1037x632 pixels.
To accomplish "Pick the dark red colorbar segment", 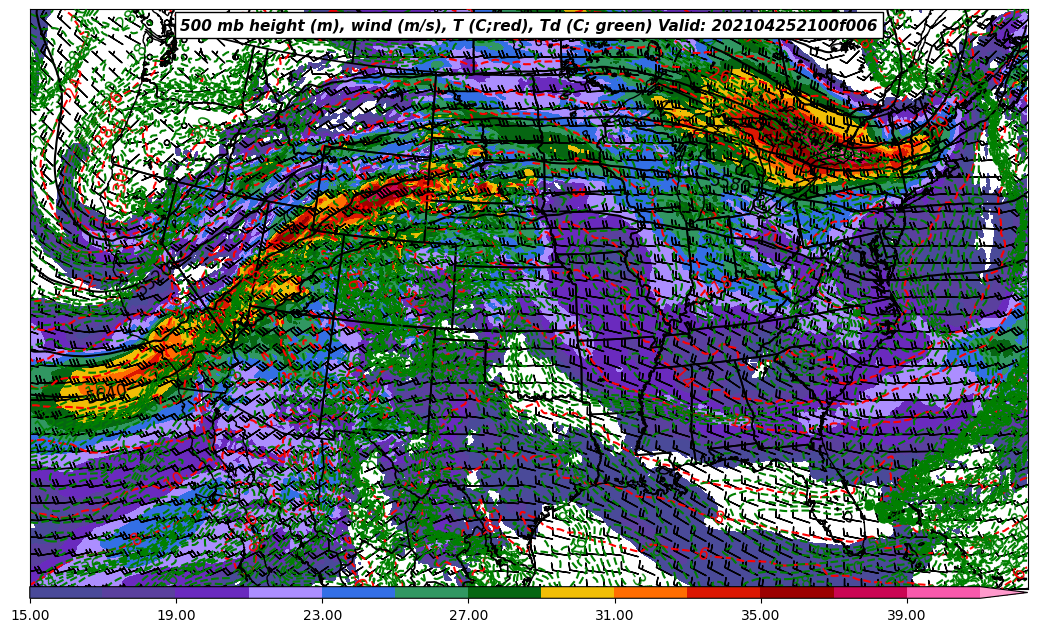I will (x=797, y=592).
